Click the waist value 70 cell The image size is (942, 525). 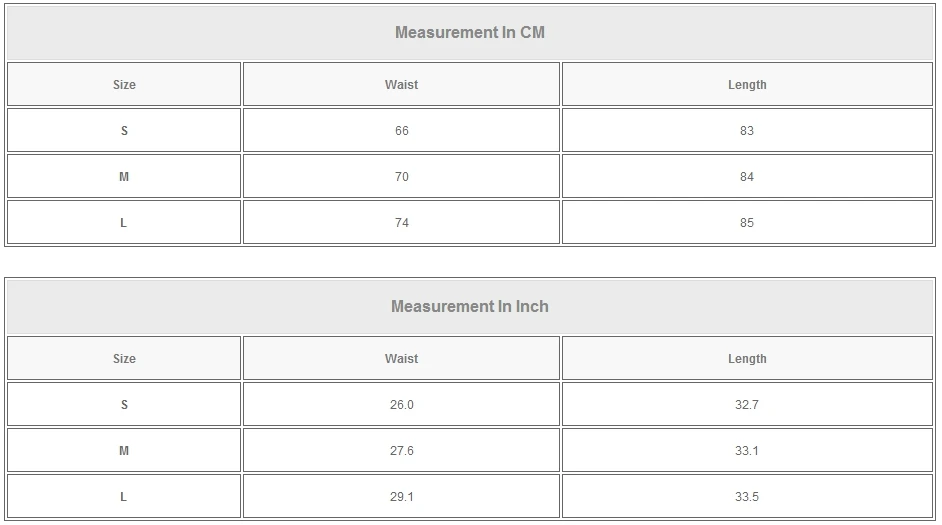(401, 177)
